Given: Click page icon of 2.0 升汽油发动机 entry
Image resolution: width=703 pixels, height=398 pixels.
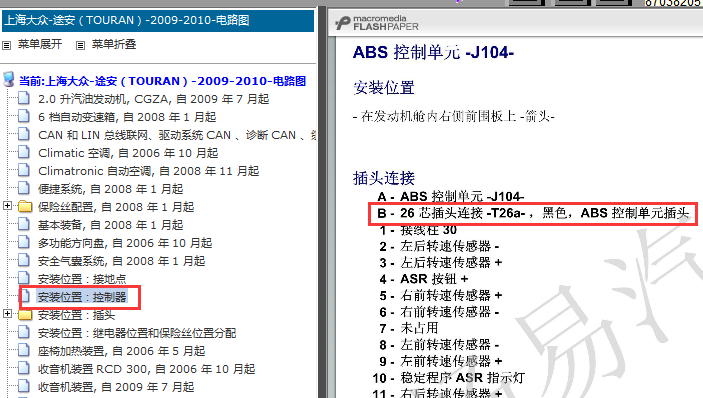Looking at the screenshot, I should click(24, 98).
